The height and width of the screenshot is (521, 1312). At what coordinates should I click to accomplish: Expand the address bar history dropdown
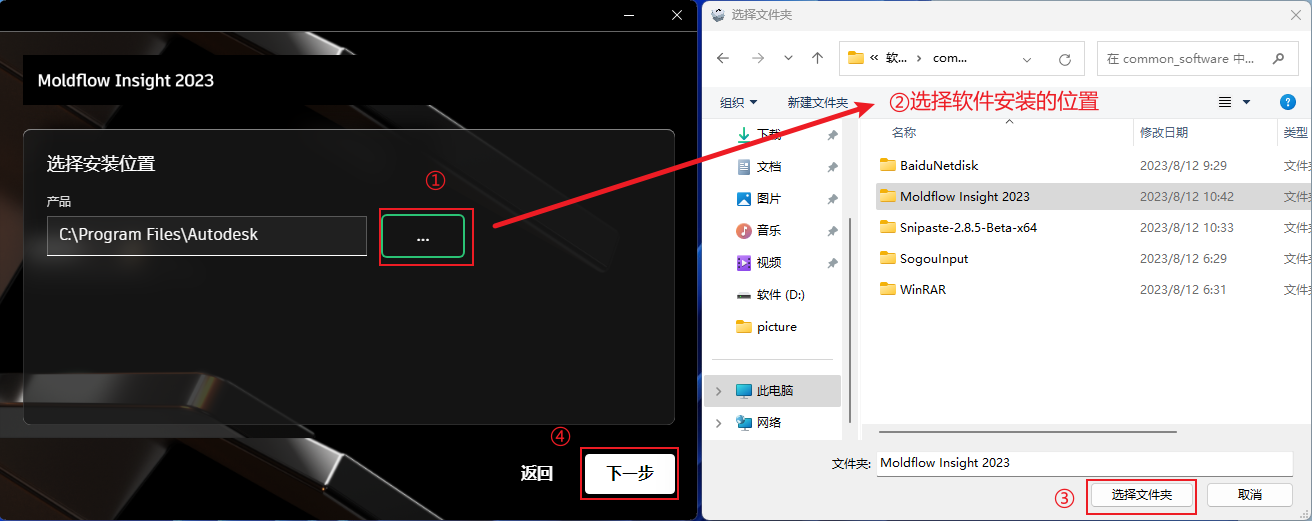click(1028, 59)
